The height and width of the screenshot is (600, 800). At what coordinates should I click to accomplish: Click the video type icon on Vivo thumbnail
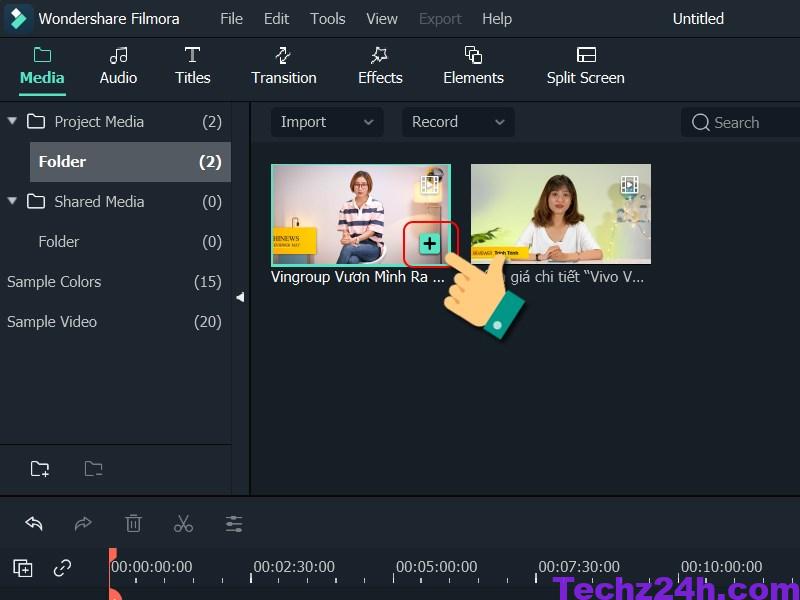[x=630, y=185]
